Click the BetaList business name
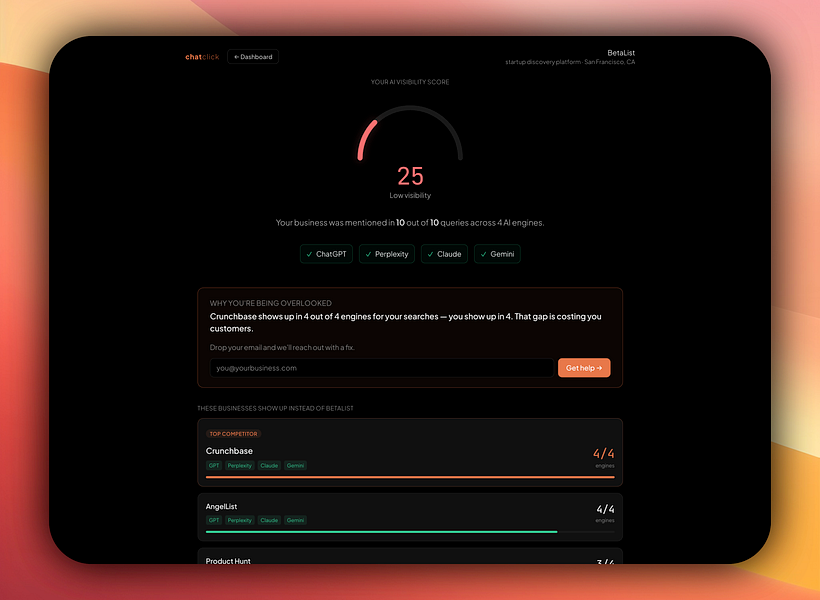The width and height of the screenshot is (820, 600). (621, 53)
